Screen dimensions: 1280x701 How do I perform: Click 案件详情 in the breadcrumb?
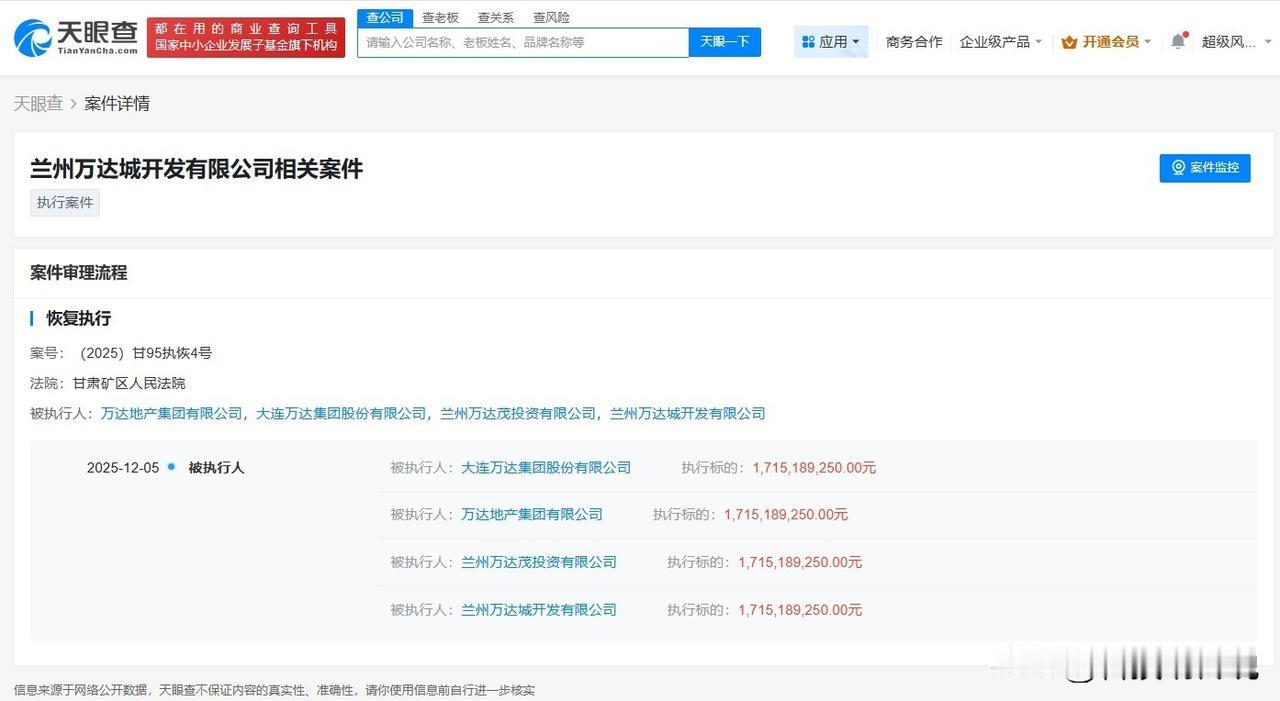point(117,103)
